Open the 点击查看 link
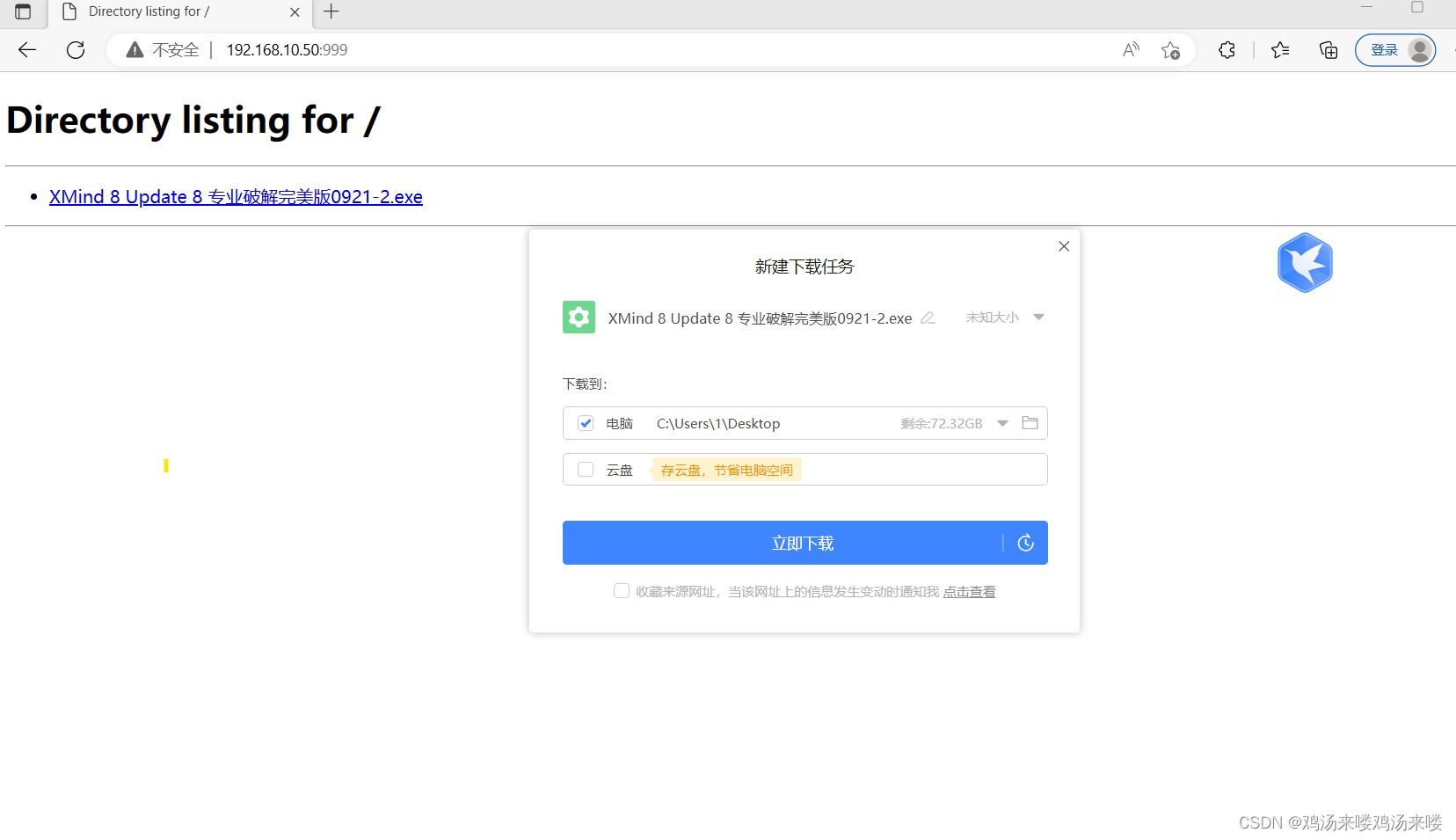Viewport: 1456px width, 840px height. click(x=969, y=592)
